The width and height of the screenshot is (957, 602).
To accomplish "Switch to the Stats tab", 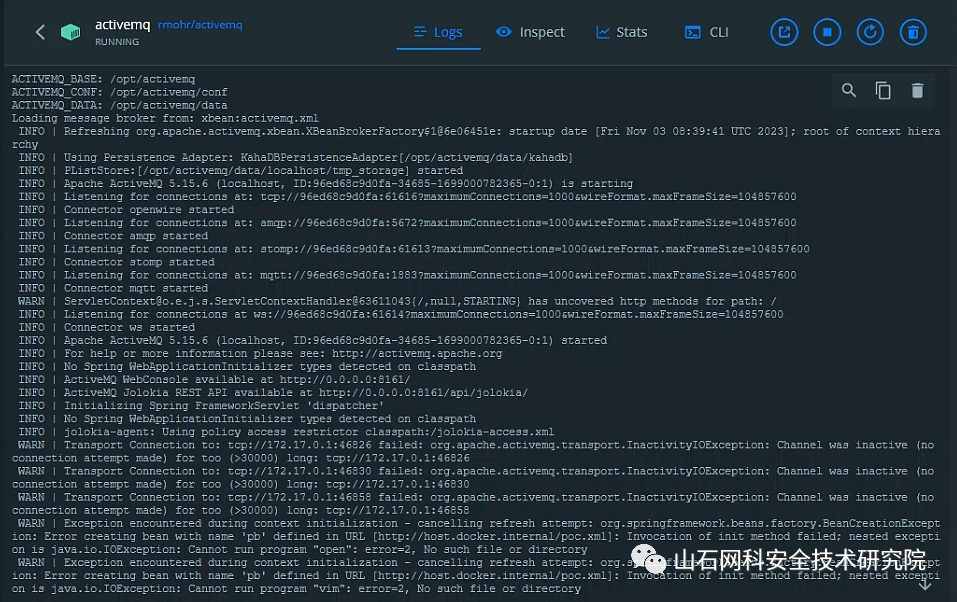I will coord(621,32).
